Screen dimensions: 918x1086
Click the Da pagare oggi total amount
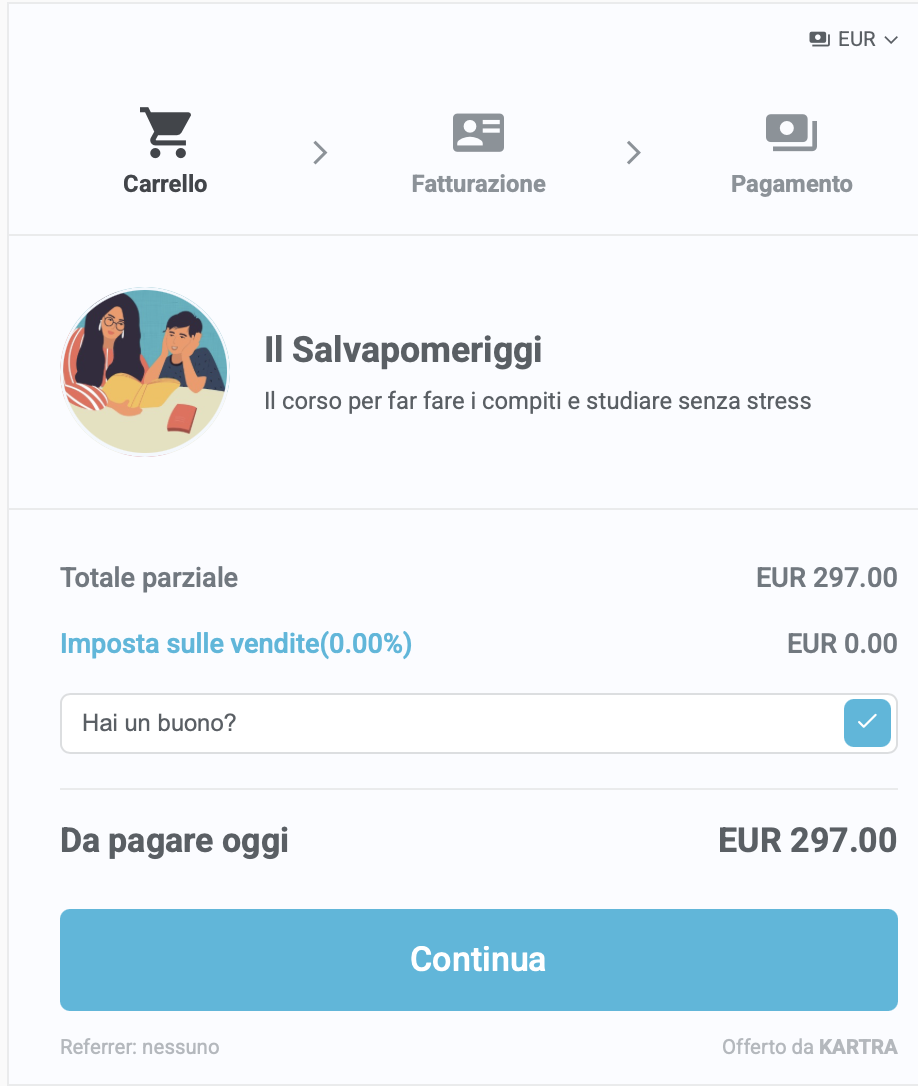point(807,840)
